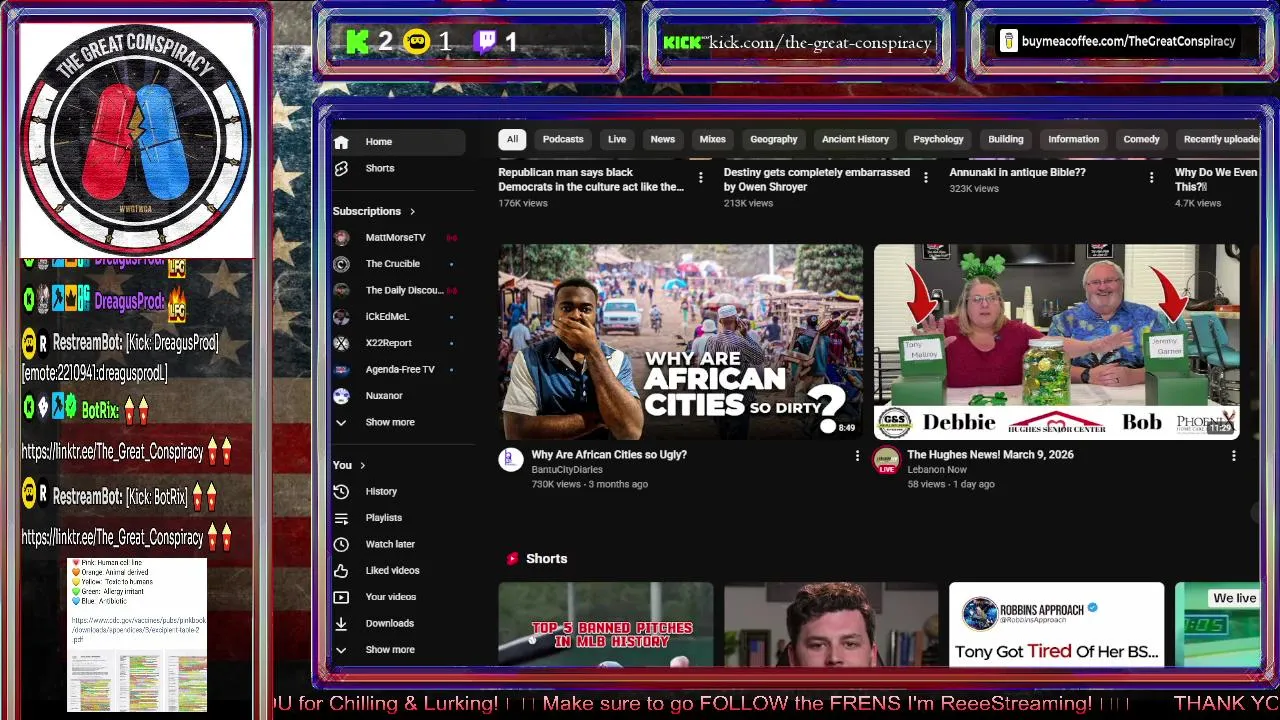Select the Psychology filter chip
Screen dimensions: 1280x720
tap(938, 140)
